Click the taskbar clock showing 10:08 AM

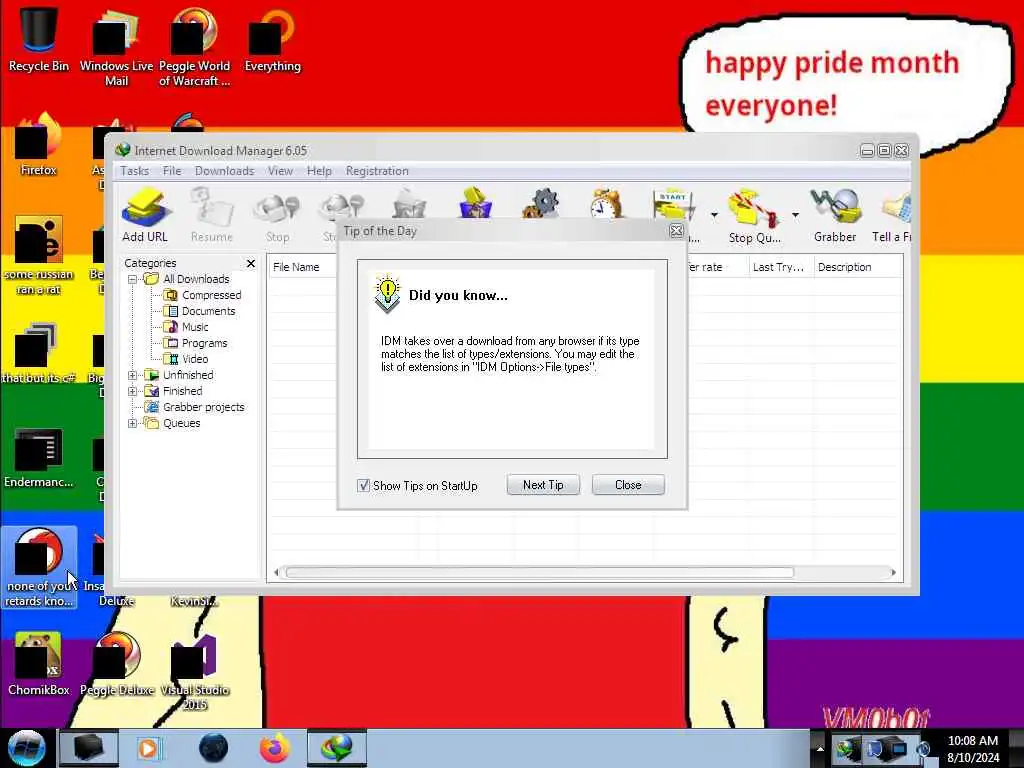pyautogui.click(x=972, y=748)
